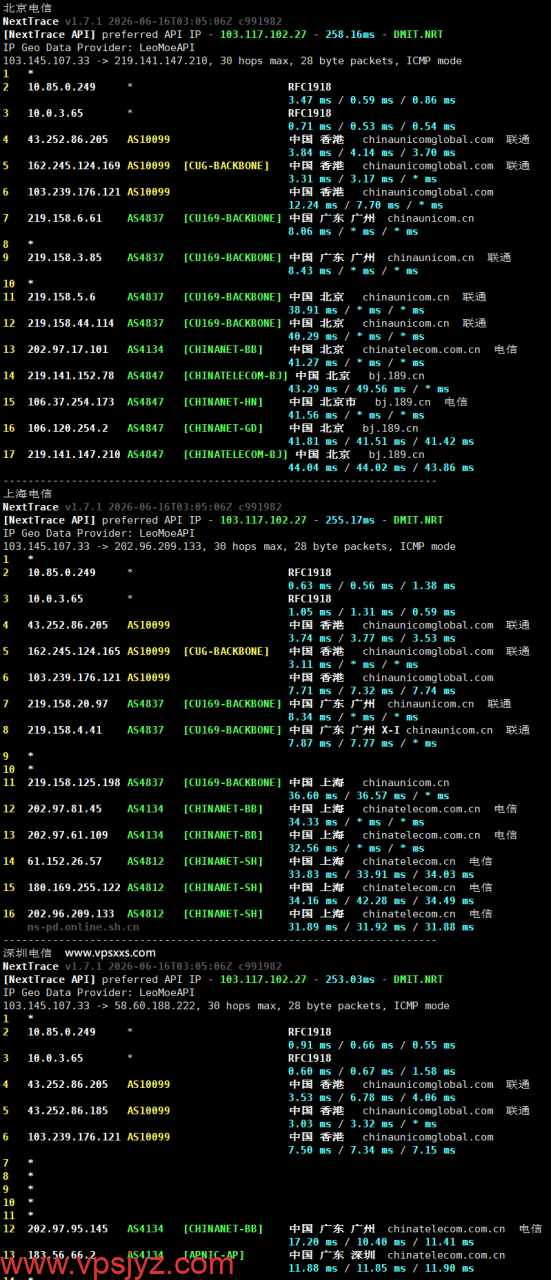Click AS4812 in the 61.152.26.57 row
The height and width of the screenshot is (1280, 551).
[x=146, y=861]
